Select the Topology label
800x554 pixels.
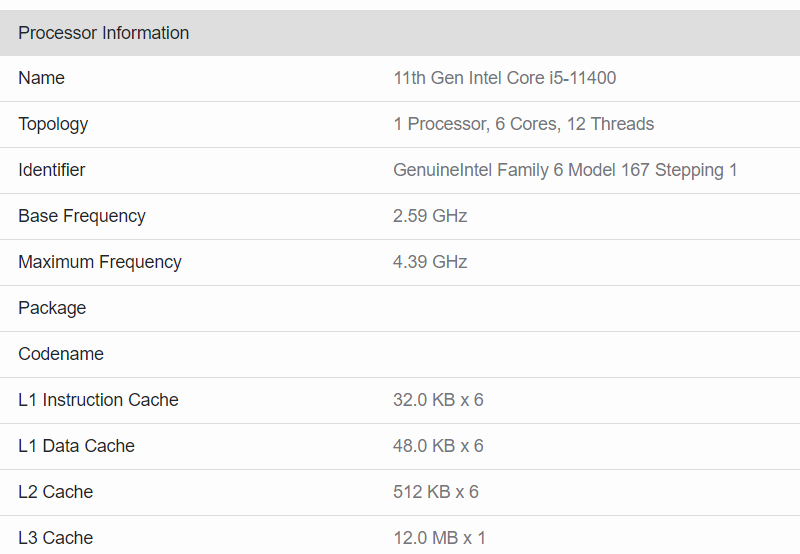(x=53, y=124)
